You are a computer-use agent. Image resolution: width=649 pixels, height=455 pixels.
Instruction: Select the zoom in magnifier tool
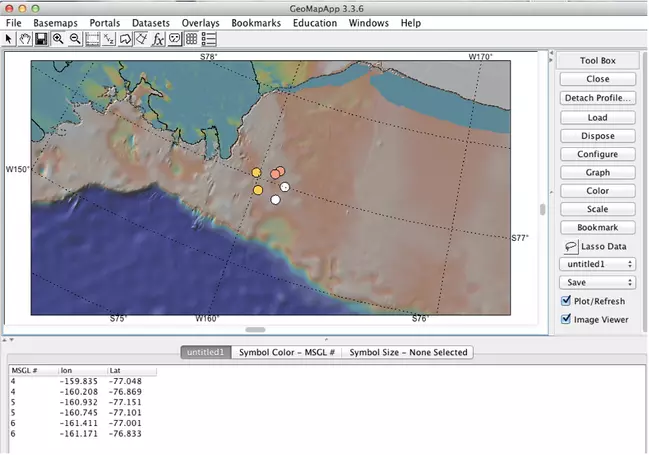point(58,39)
